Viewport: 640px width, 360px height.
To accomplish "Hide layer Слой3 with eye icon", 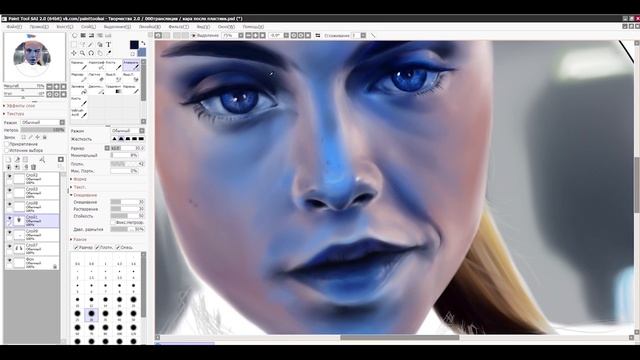I will pyautogui.click(x=10, y=190).
